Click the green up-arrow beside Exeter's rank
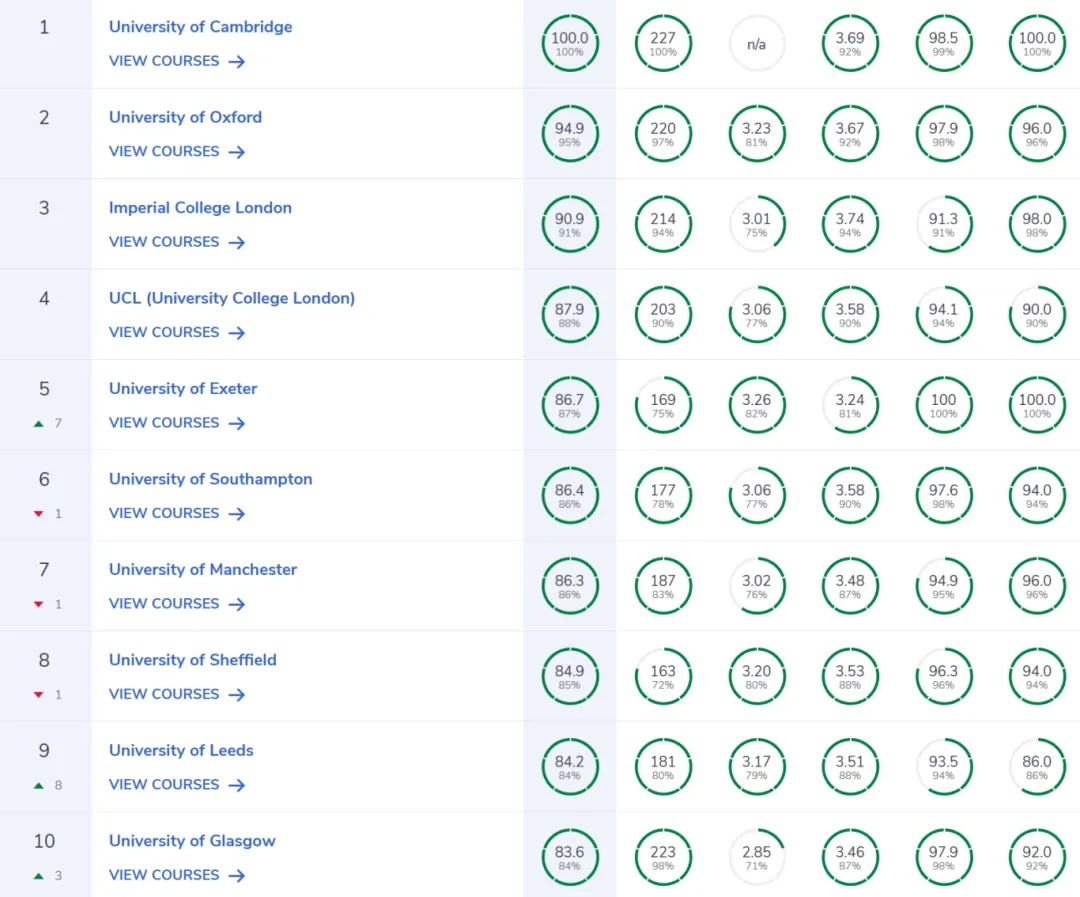This screenshot has width=1080, height=897. pos(39,423)
